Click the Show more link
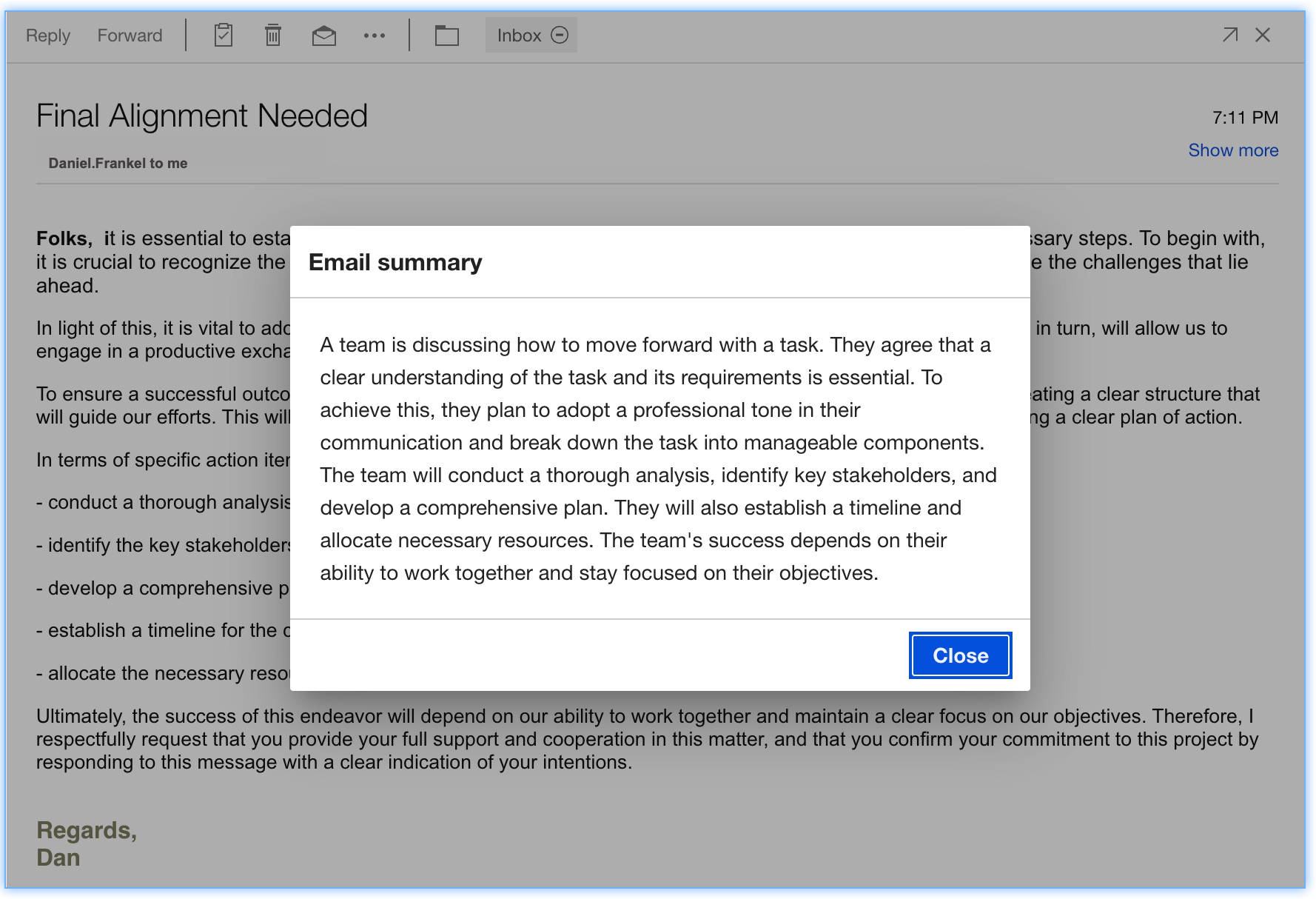Screen dimensions: 1316x899 click(x=1233, y=150)
